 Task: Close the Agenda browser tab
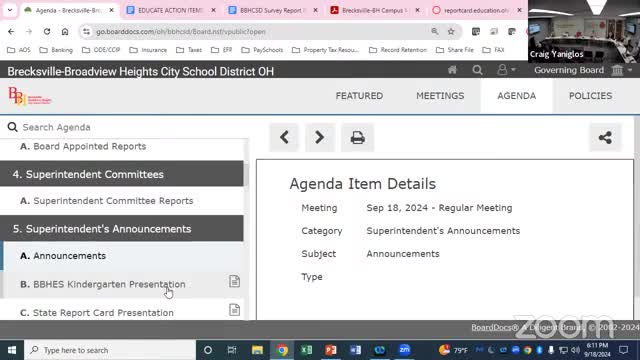(x=111, y=10)
